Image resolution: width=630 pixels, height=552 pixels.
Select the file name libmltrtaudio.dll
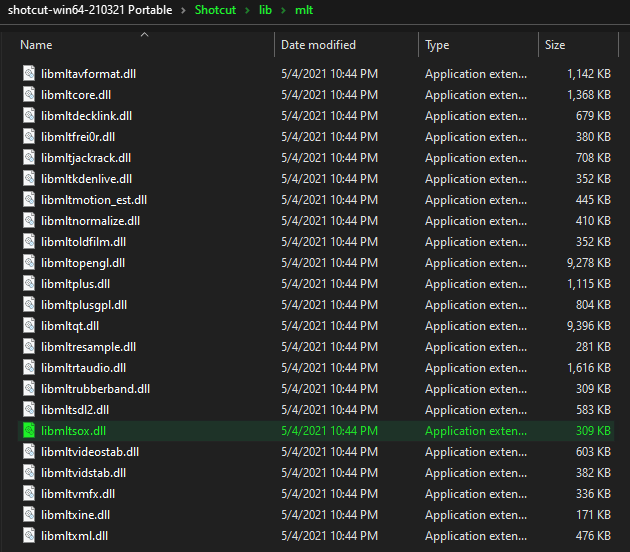pyautogui.click(x=84, y=368)
